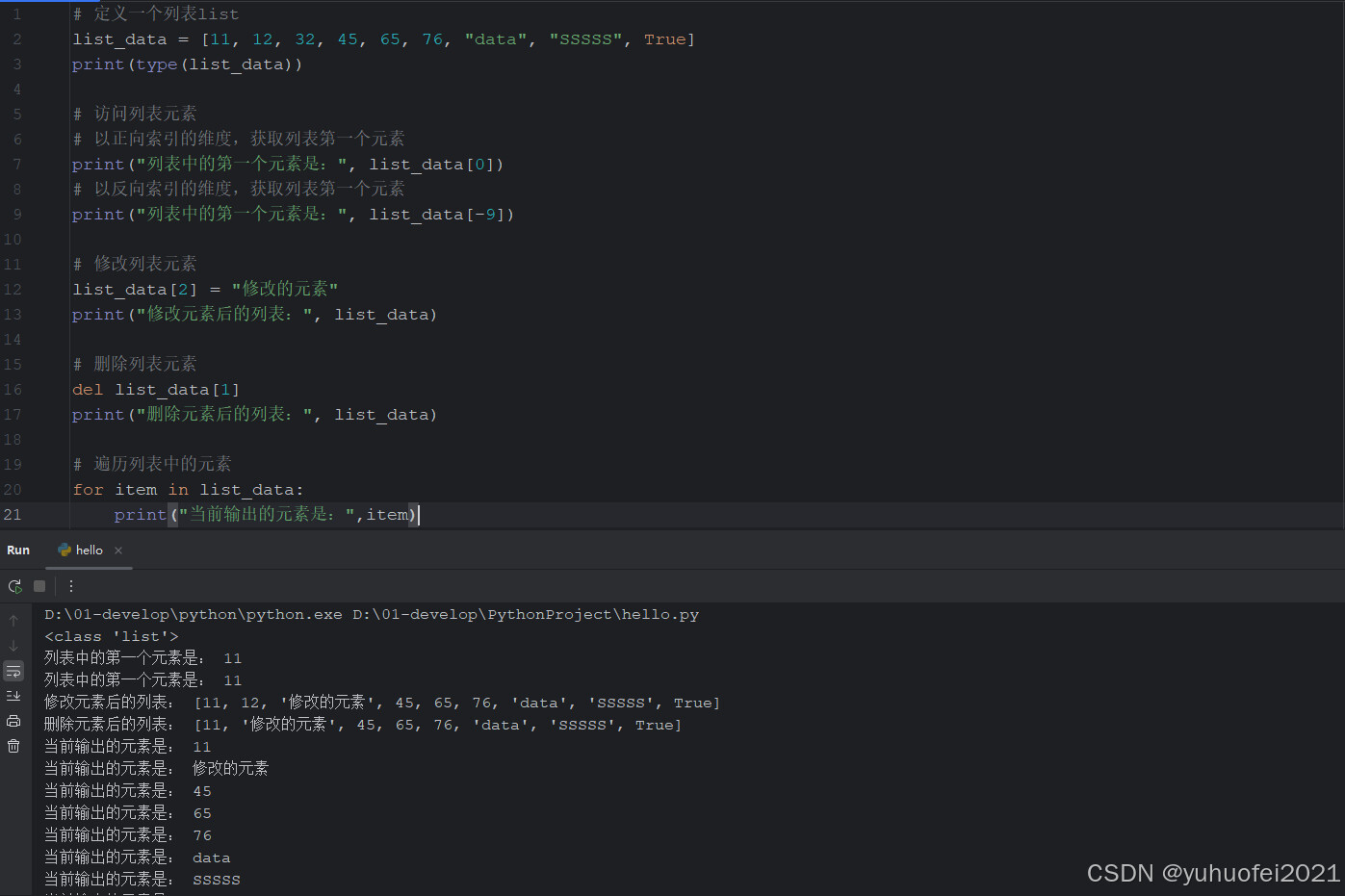This screenshot has height=896, width=1345.
Task: Close the hello run tab
Action: coord(118,550)
